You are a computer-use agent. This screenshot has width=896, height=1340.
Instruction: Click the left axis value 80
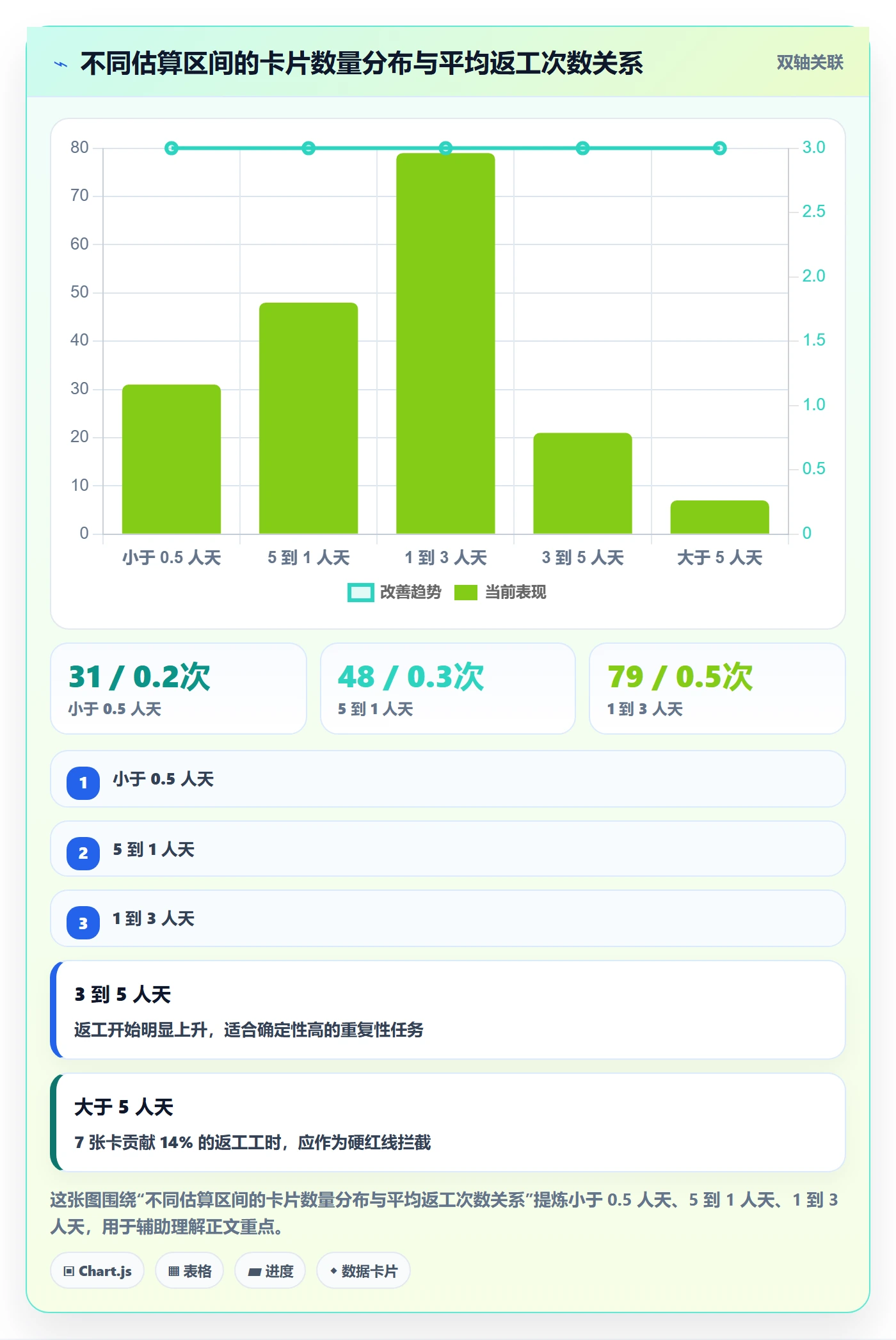79,148
